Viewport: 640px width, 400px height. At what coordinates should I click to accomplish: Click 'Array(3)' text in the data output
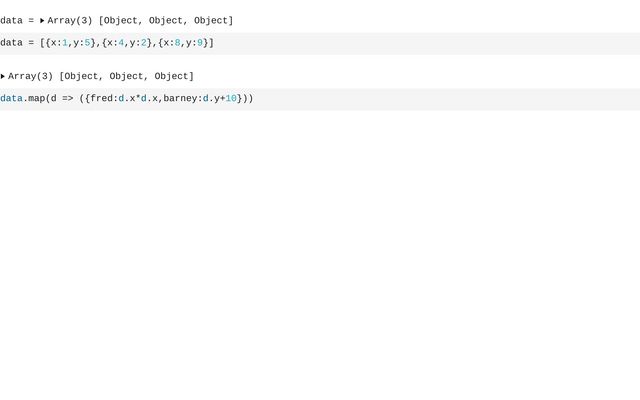[70, 21]
